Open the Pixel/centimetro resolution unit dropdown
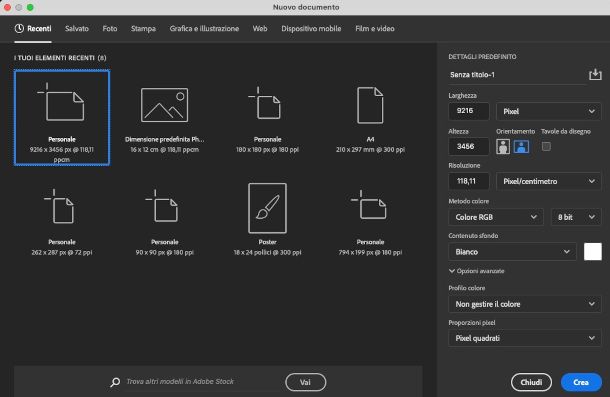The image size is (610, 397). click(x=549, y=181)
